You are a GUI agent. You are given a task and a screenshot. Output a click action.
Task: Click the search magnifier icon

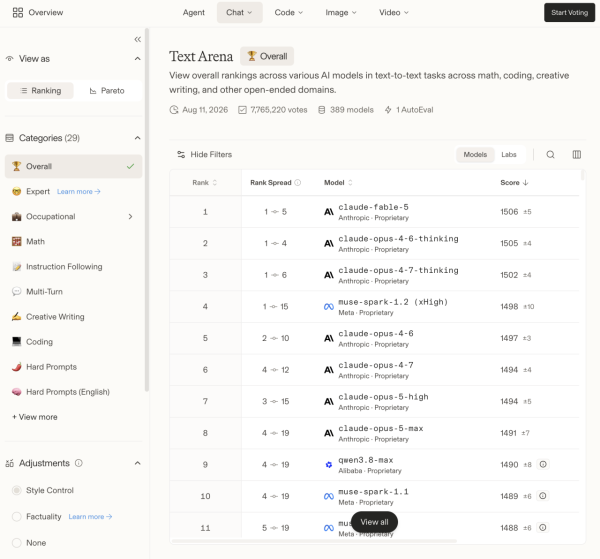pyautogui.click(x=550, y=155)
